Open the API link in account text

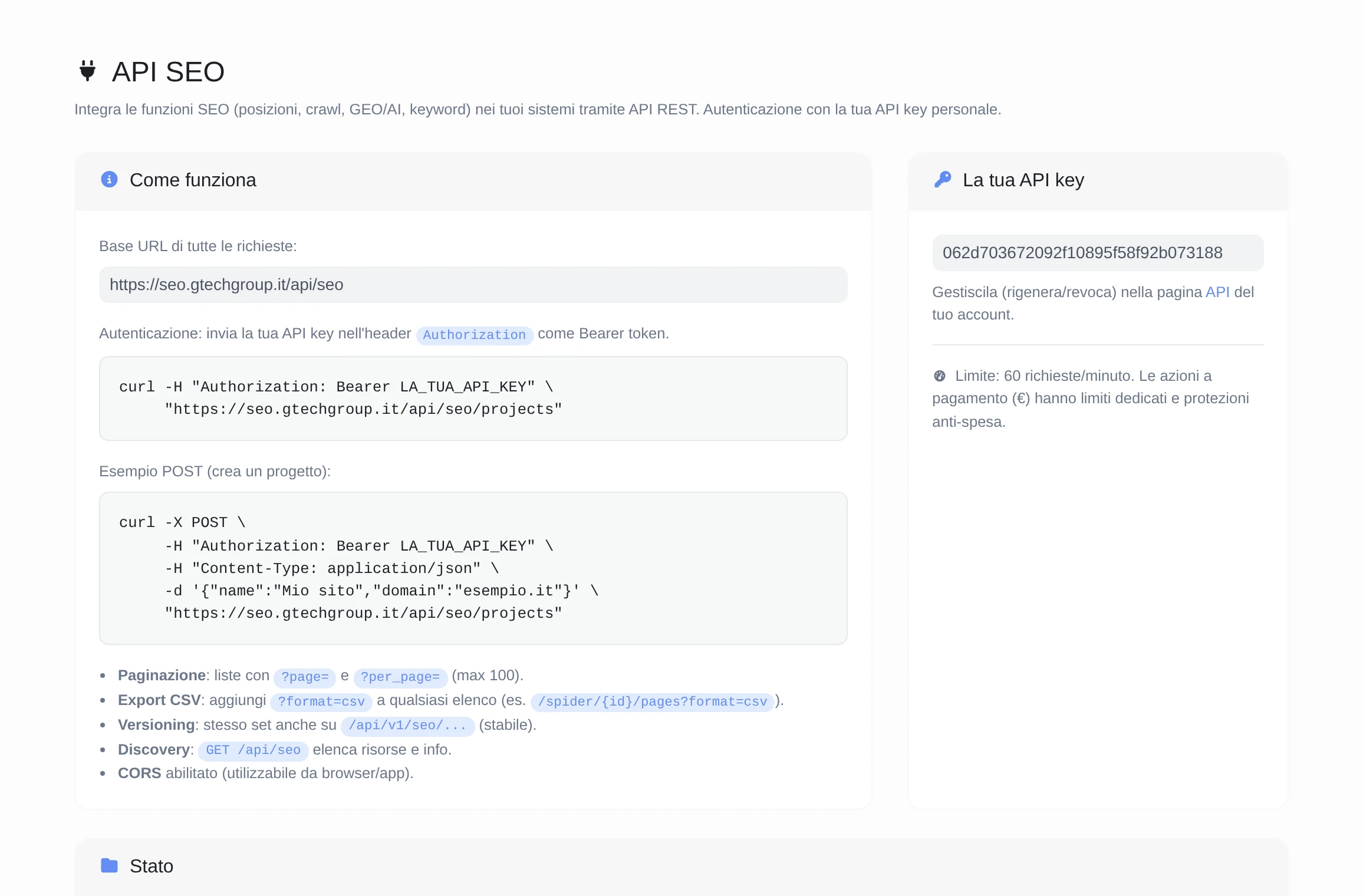point(1217,292)
